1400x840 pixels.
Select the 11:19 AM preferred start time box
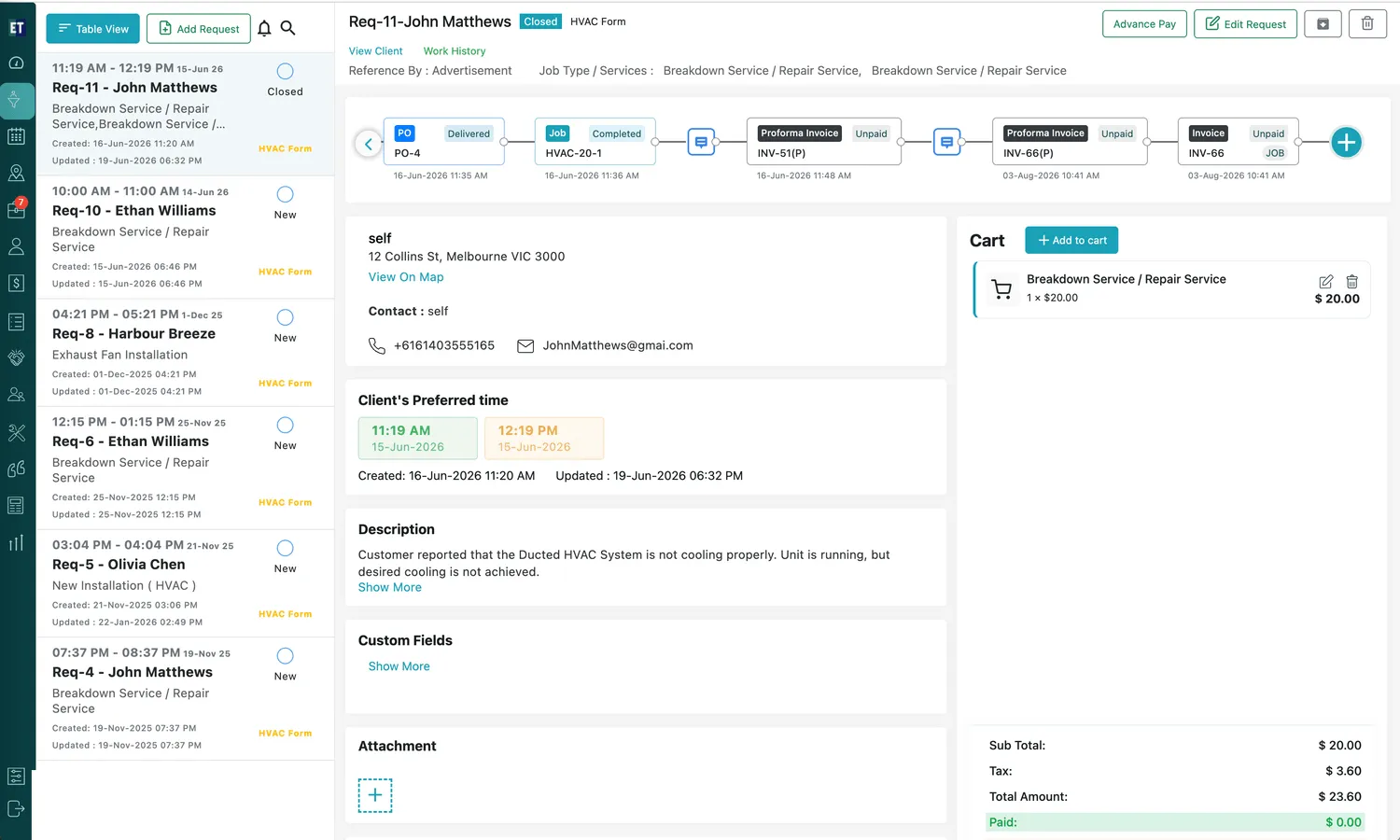(418, 439)
